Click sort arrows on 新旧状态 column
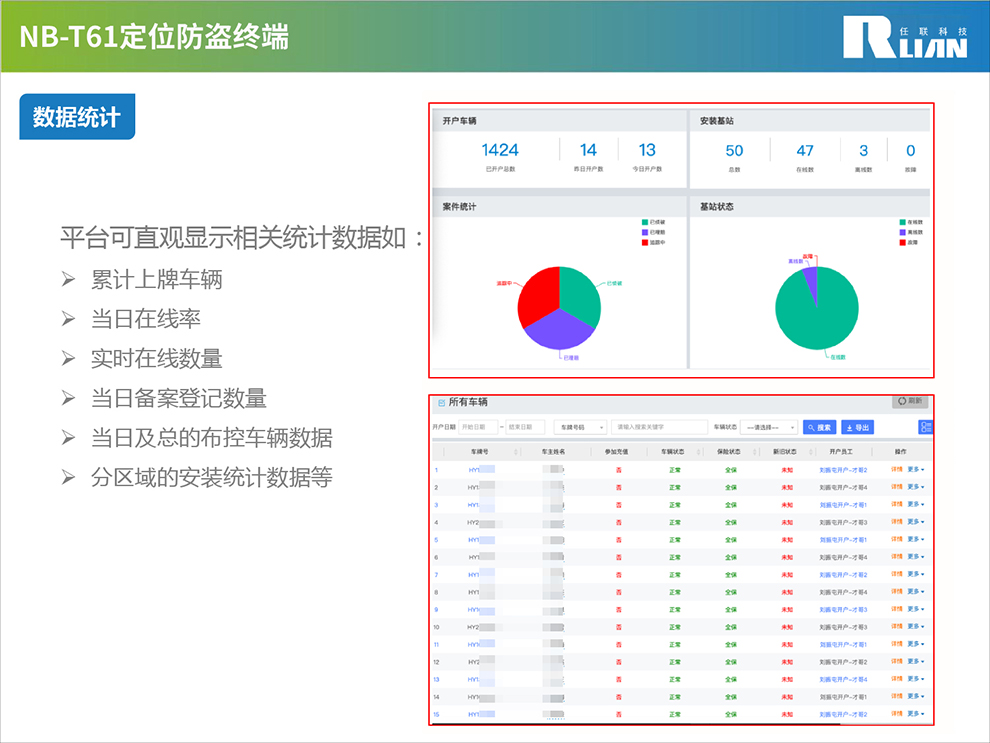This screenshot has width=990, height=743. [805, 452]
